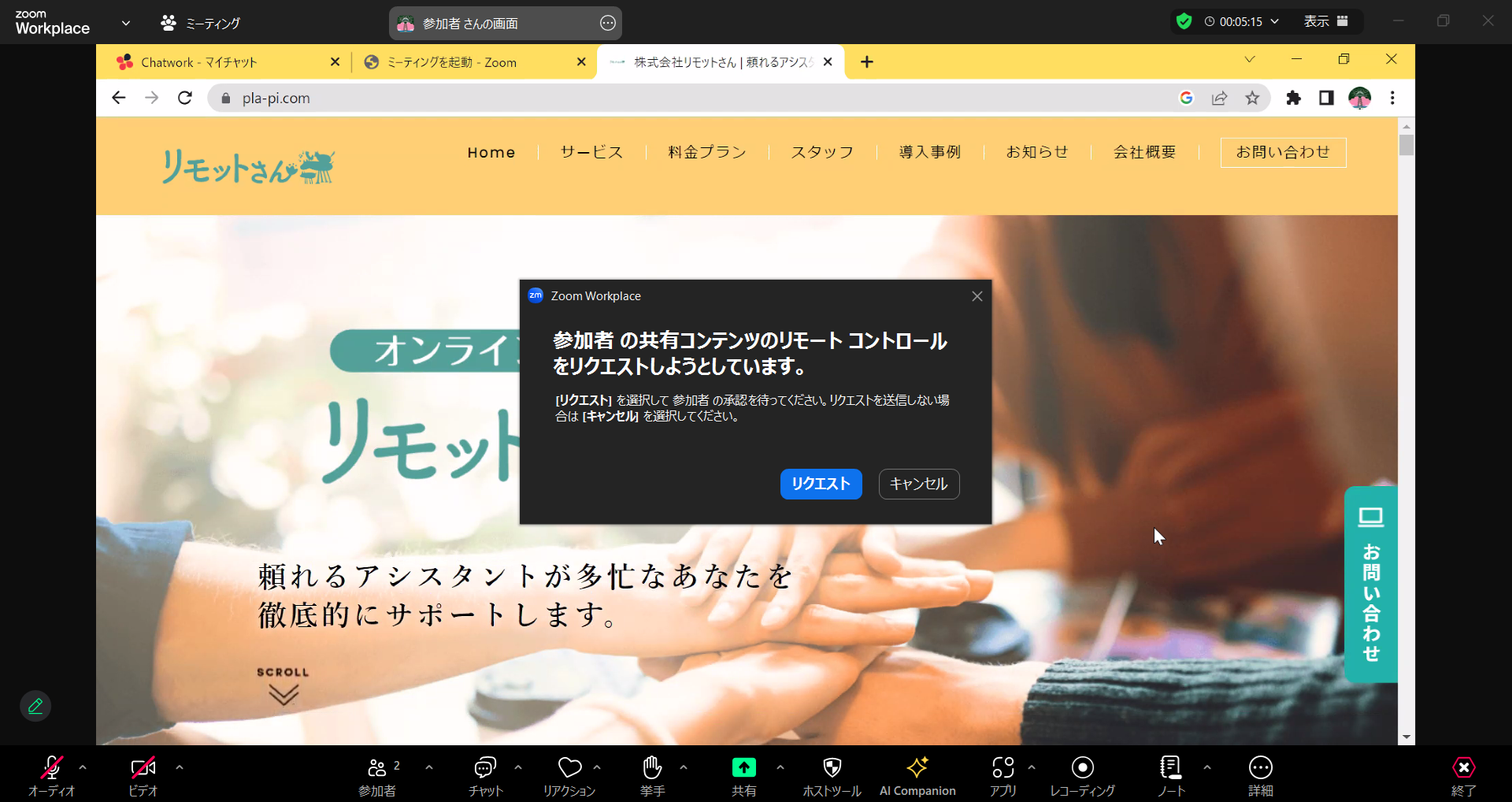
Task: Click the green Share screen icon
Action: [743, 768]
